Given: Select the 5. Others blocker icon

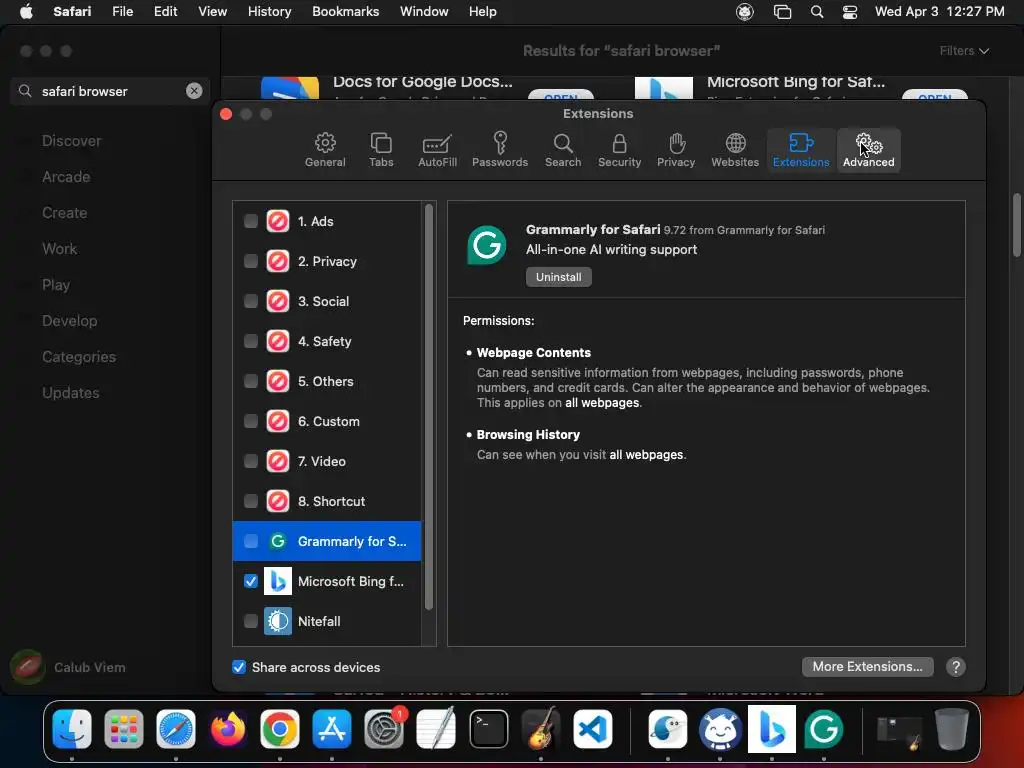Looking at the screenshot, I should pyautogui.click(x=278, y=381).
